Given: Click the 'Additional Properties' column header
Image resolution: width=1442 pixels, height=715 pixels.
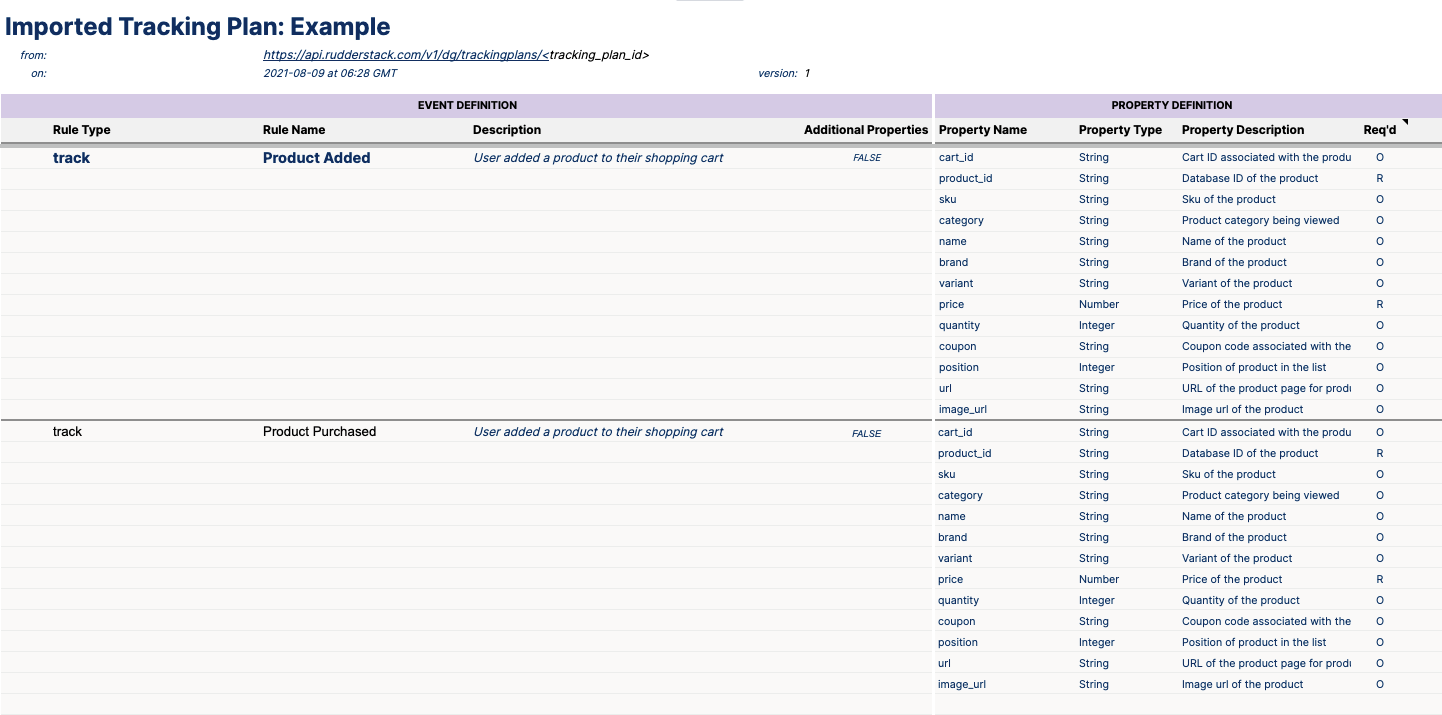Looking at the screenshot, I should coord(866,130).
